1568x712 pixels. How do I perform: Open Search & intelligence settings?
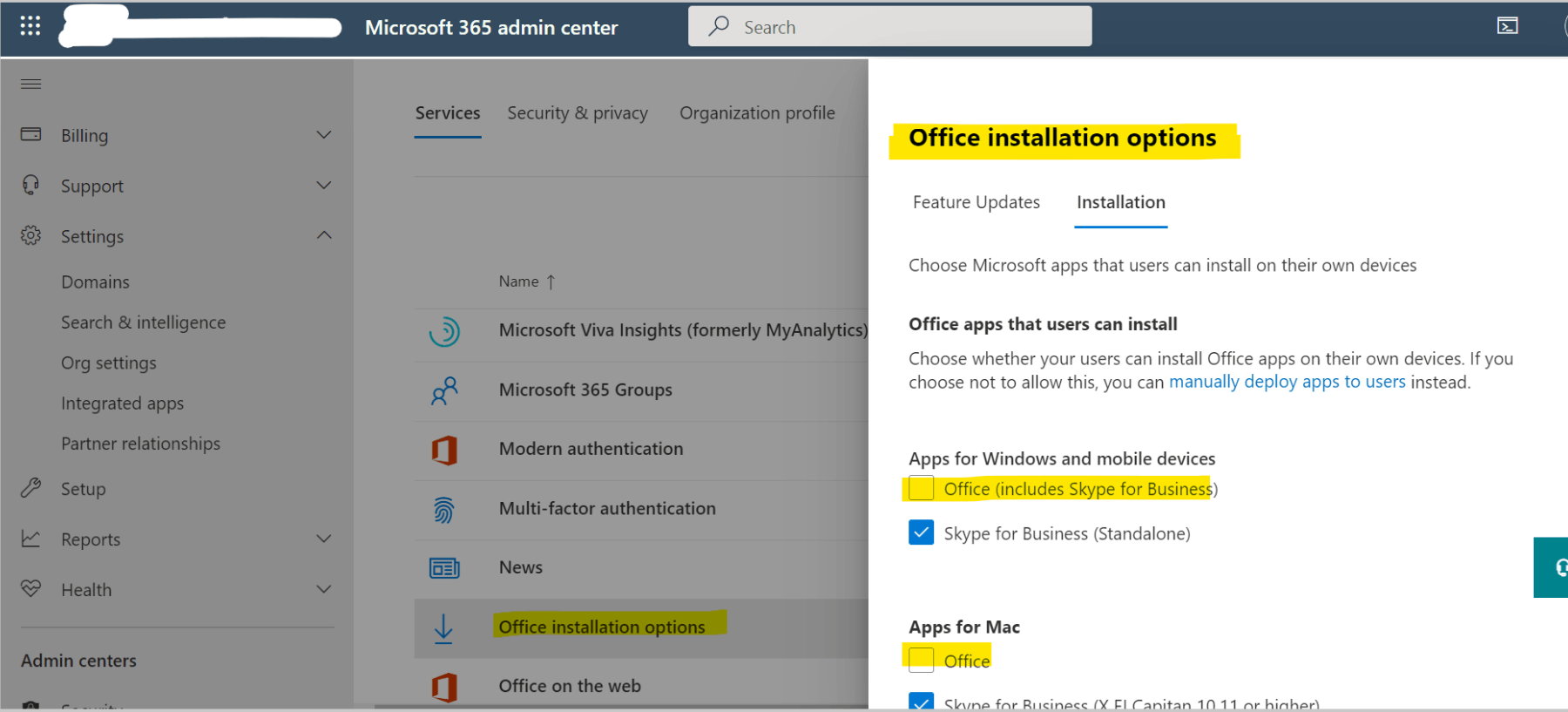click(x=144, y=322)
